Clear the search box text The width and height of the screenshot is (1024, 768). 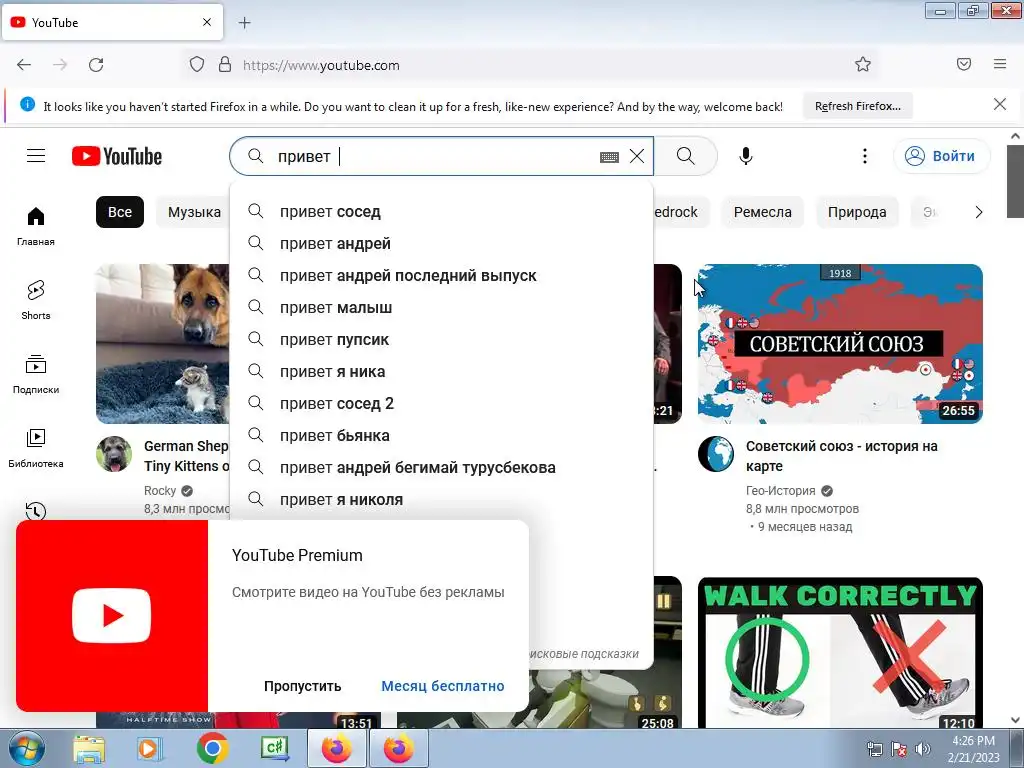pos(637,156)
